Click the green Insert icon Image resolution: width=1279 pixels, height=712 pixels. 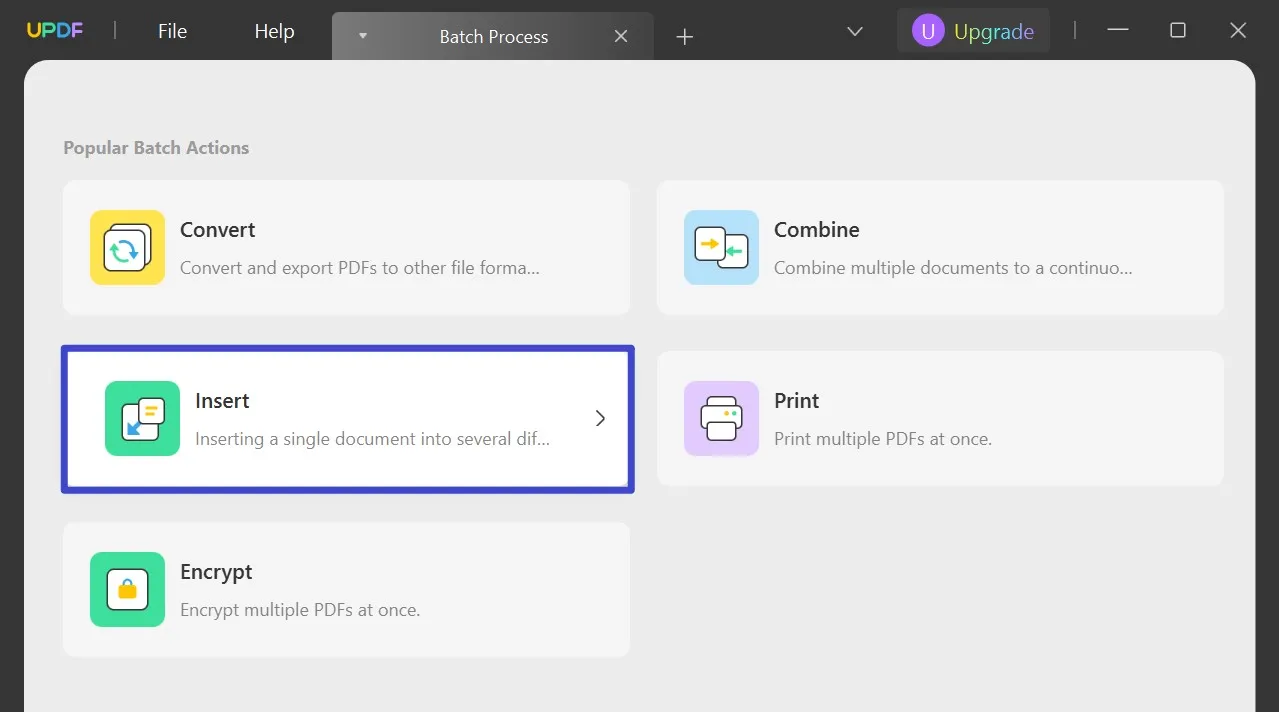pos(141,418)
